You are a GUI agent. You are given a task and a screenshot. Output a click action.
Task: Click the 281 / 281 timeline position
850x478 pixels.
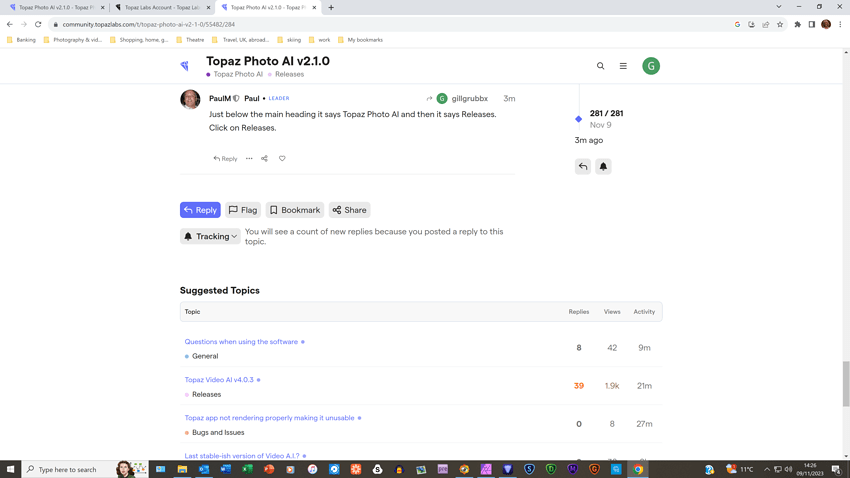point(606,113)
